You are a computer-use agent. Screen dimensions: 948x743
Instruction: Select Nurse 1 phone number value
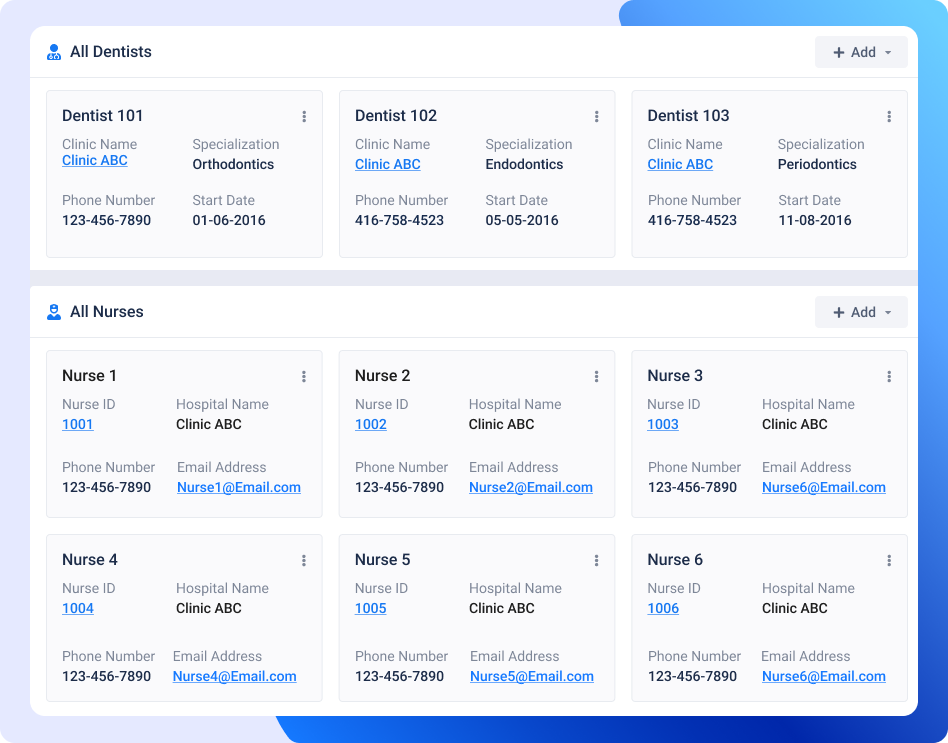coord(106,487)
